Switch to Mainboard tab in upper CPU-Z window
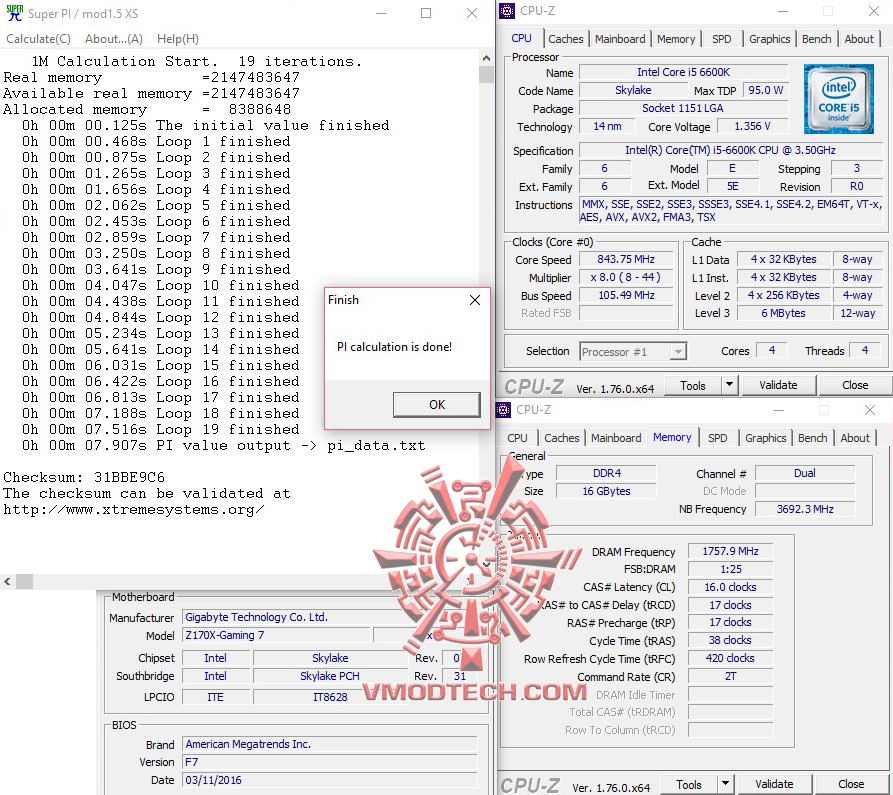The width and height of the screenshot is (893, 795). [x=620, y=39]
